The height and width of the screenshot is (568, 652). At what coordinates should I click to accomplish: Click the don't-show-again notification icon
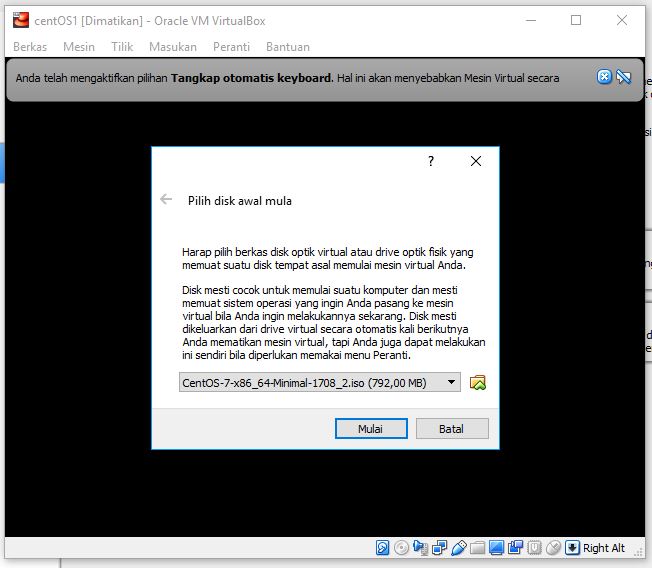(x=624, y=77)
